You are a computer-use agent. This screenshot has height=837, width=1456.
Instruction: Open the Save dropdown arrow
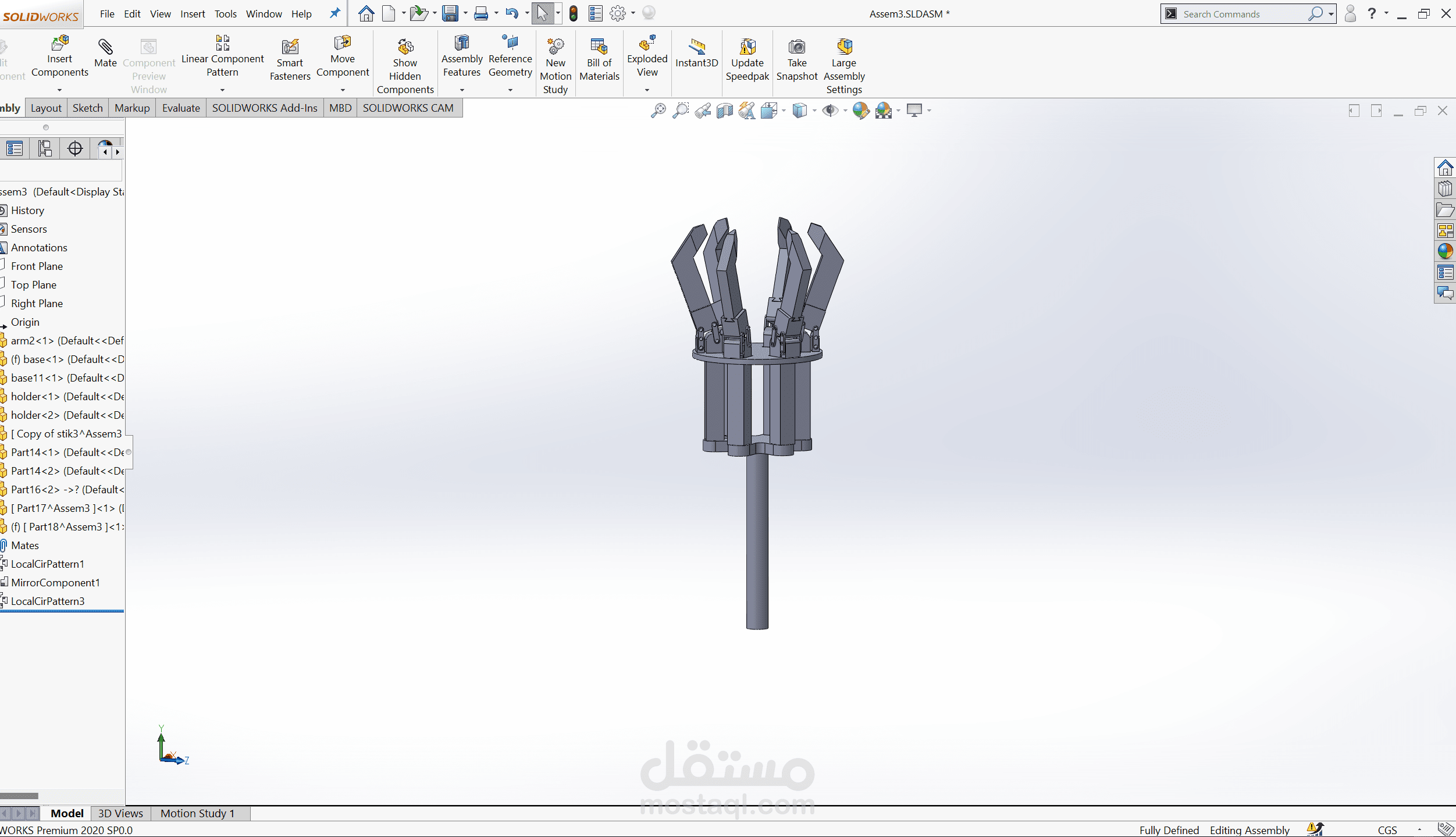(465, 13)
